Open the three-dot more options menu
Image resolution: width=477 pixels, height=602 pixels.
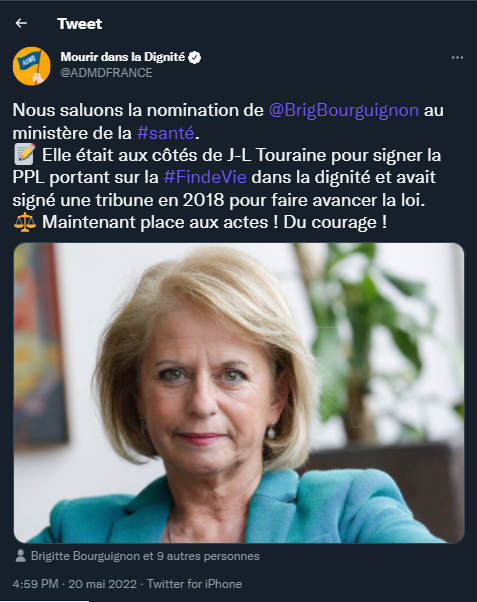pyautogui.click(x=457, y=58)
